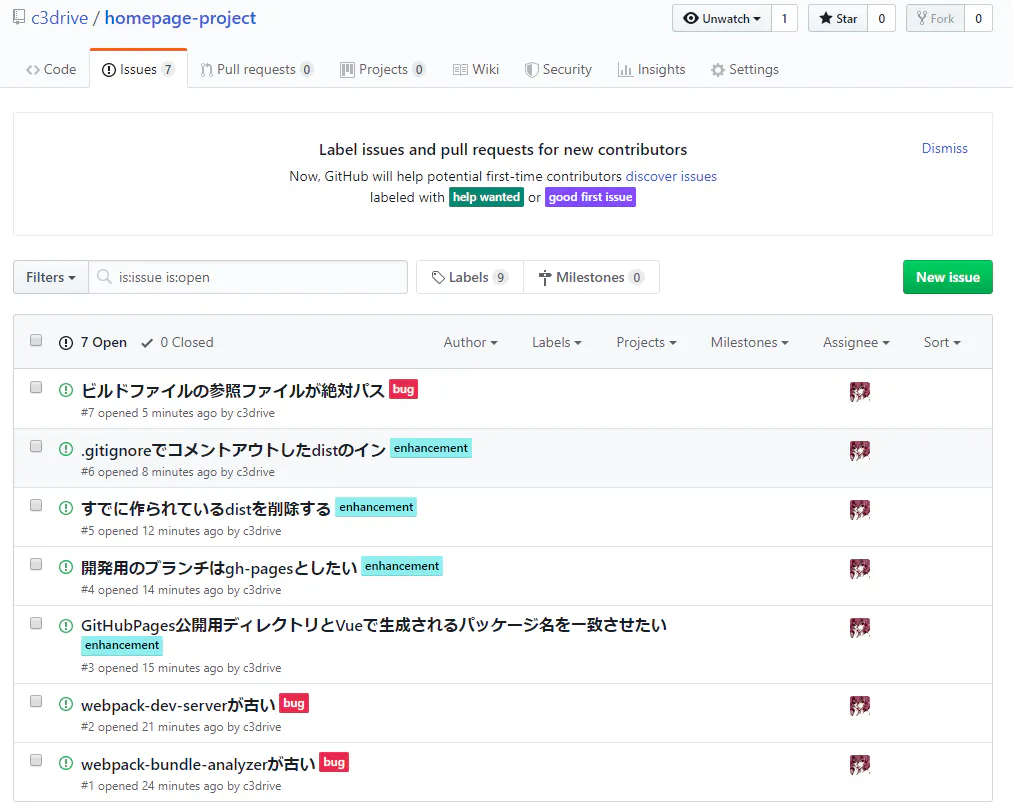Toggle the select-all issues checkbox
Viewport: 1013px width, 809px height.
coord(36,341)
